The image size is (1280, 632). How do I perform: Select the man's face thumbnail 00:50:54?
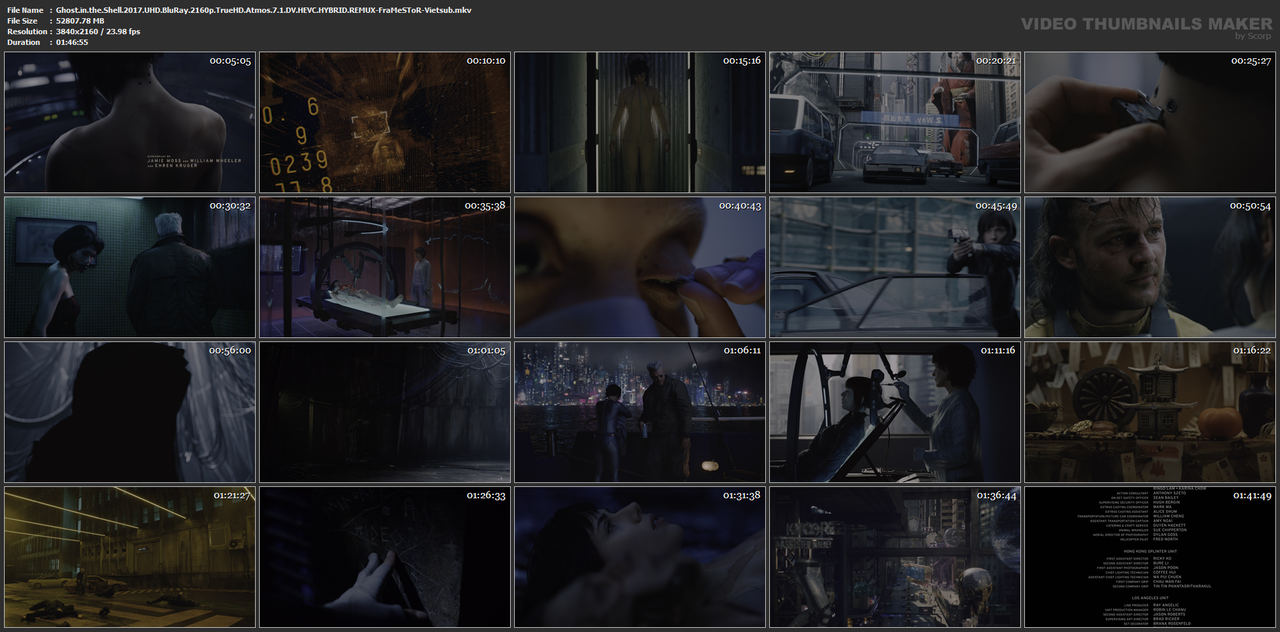[x=1150, y=267]
